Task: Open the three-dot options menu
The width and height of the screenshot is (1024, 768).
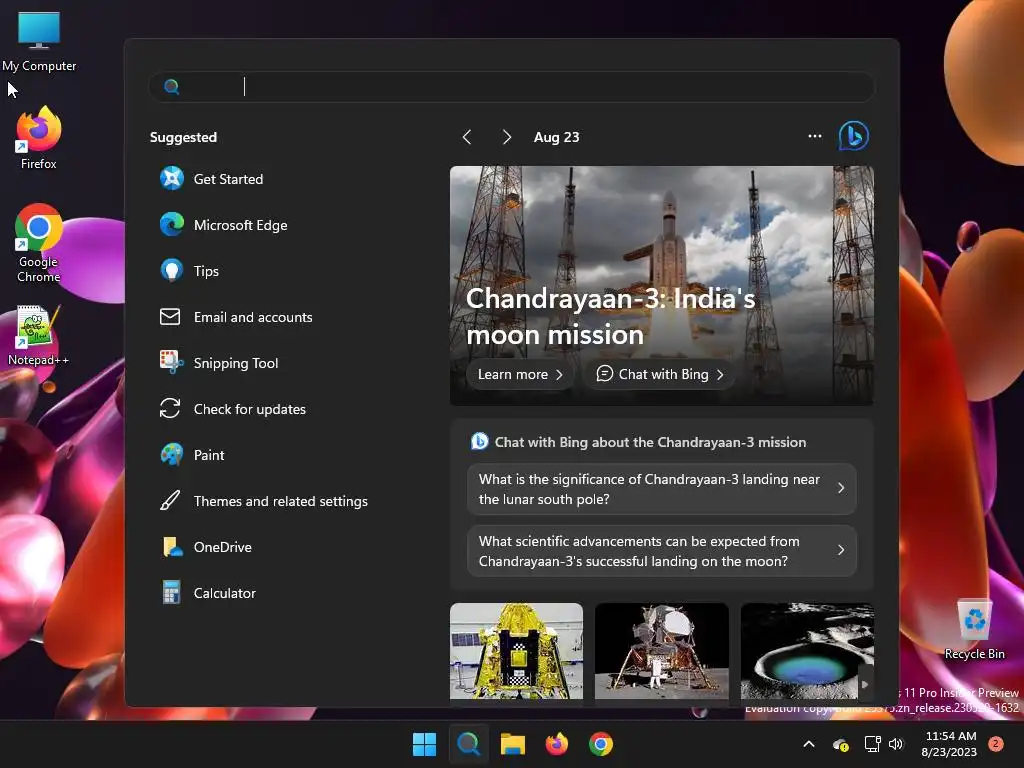Action: (814, 136)
